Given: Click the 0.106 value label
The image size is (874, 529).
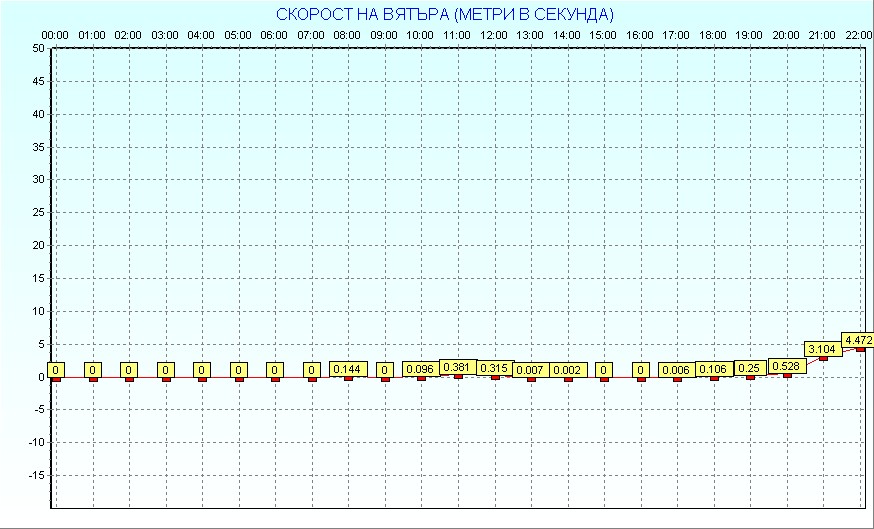Looking at the screenshot, I should tap(713, 369).
